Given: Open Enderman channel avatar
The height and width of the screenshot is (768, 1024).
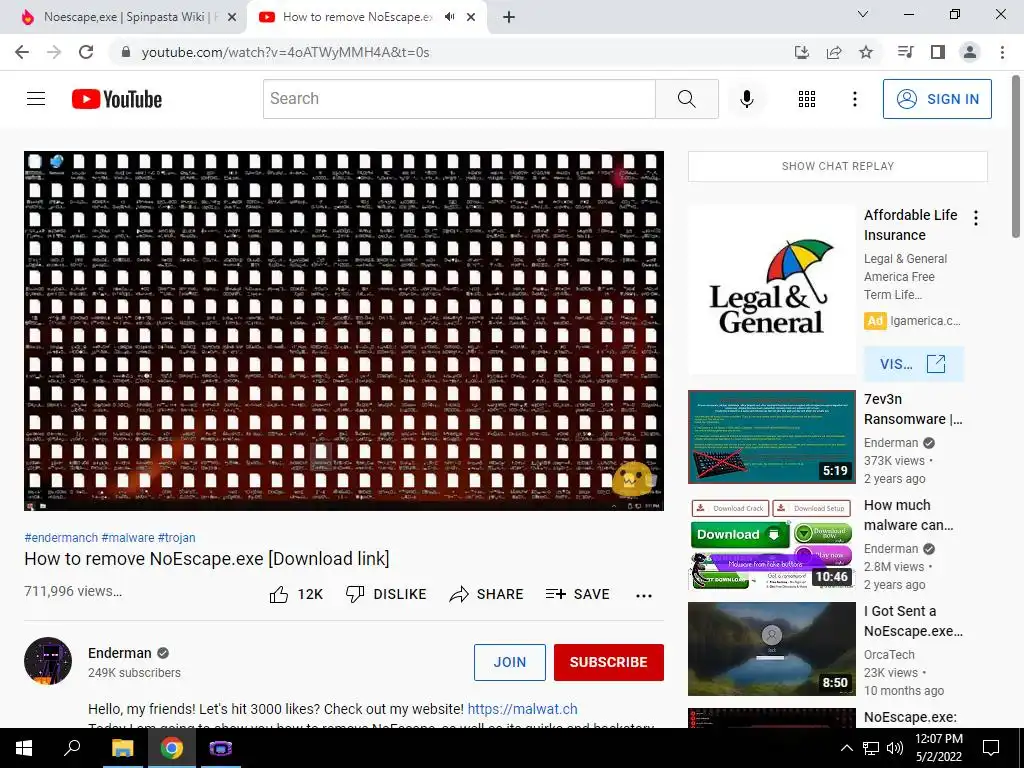Looking at the screenshot, I should [x=48, y=661].
